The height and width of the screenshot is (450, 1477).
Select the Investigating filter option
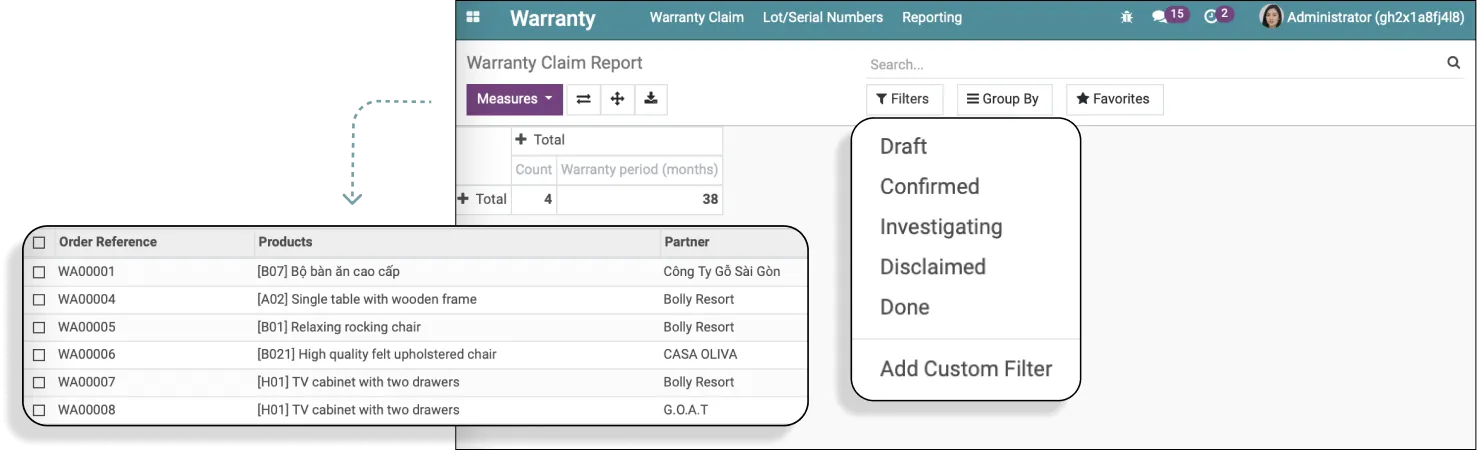tap(941, 227)
